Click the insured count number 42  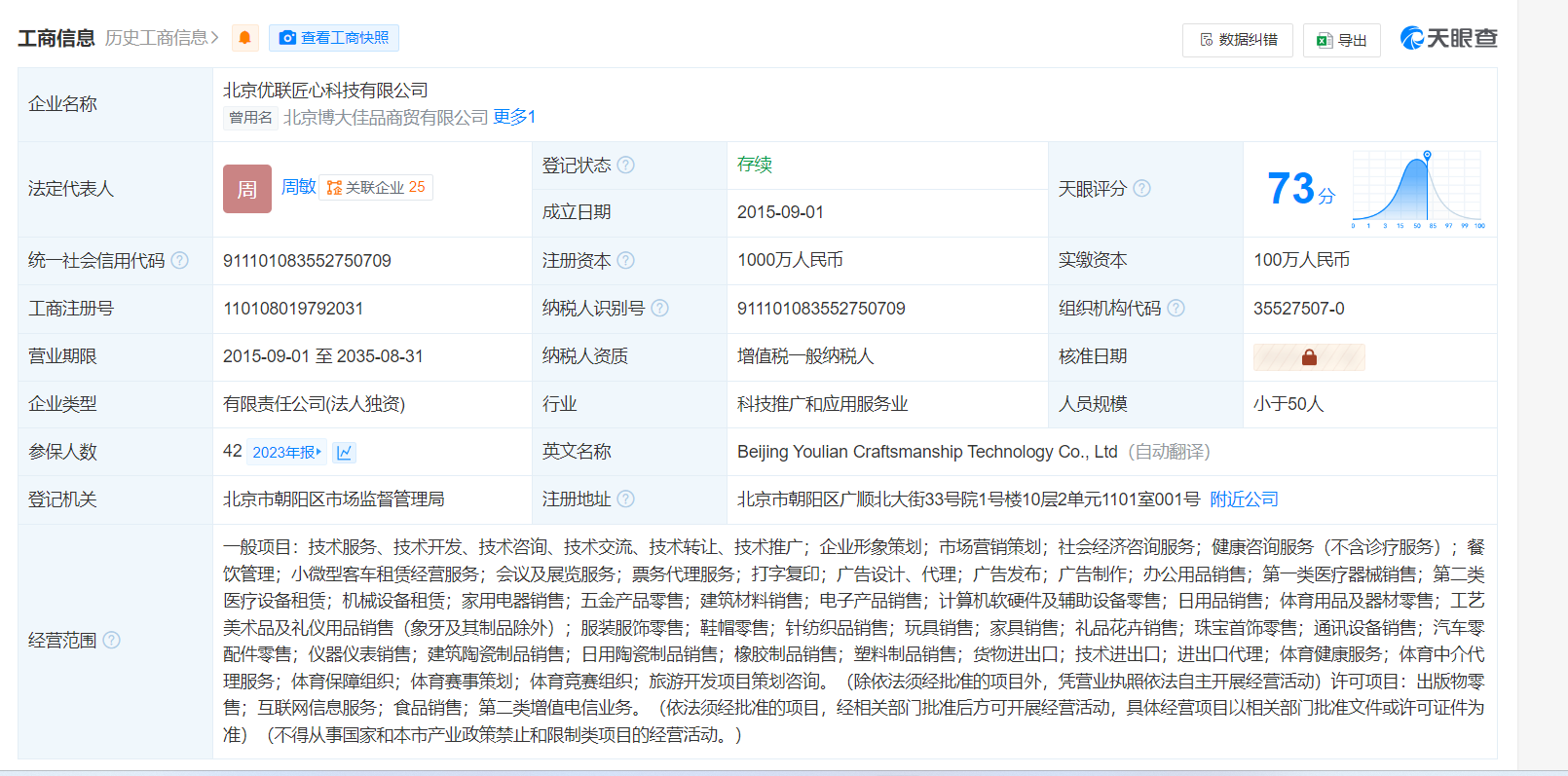[x=233, y=451]
